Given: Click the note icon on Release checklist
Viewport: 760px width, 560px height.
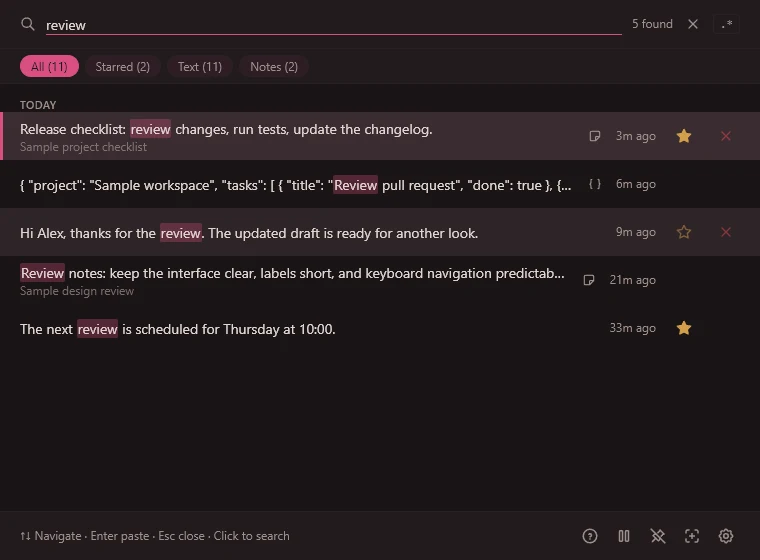Looking at the screenshot, I should point(594,136).
